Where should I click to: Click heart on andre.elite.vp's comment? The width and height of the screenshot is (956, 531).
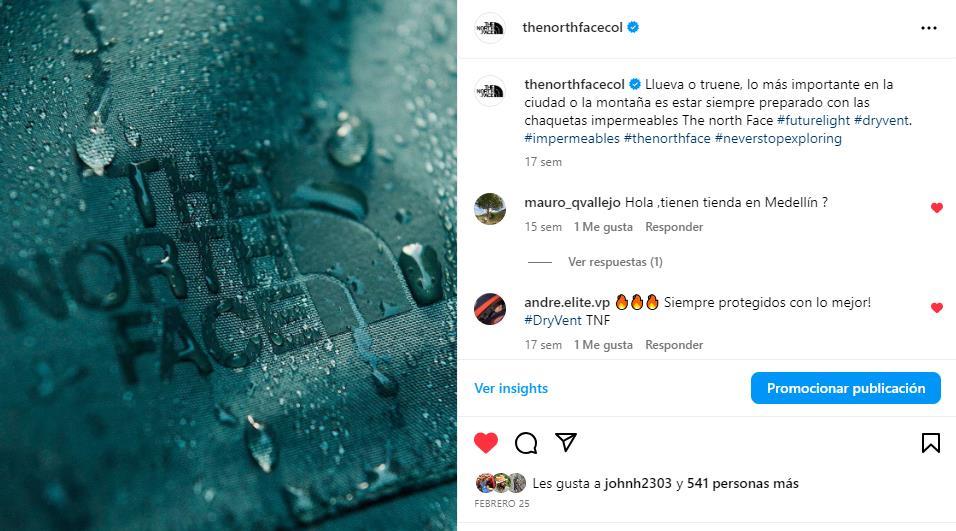937,308
